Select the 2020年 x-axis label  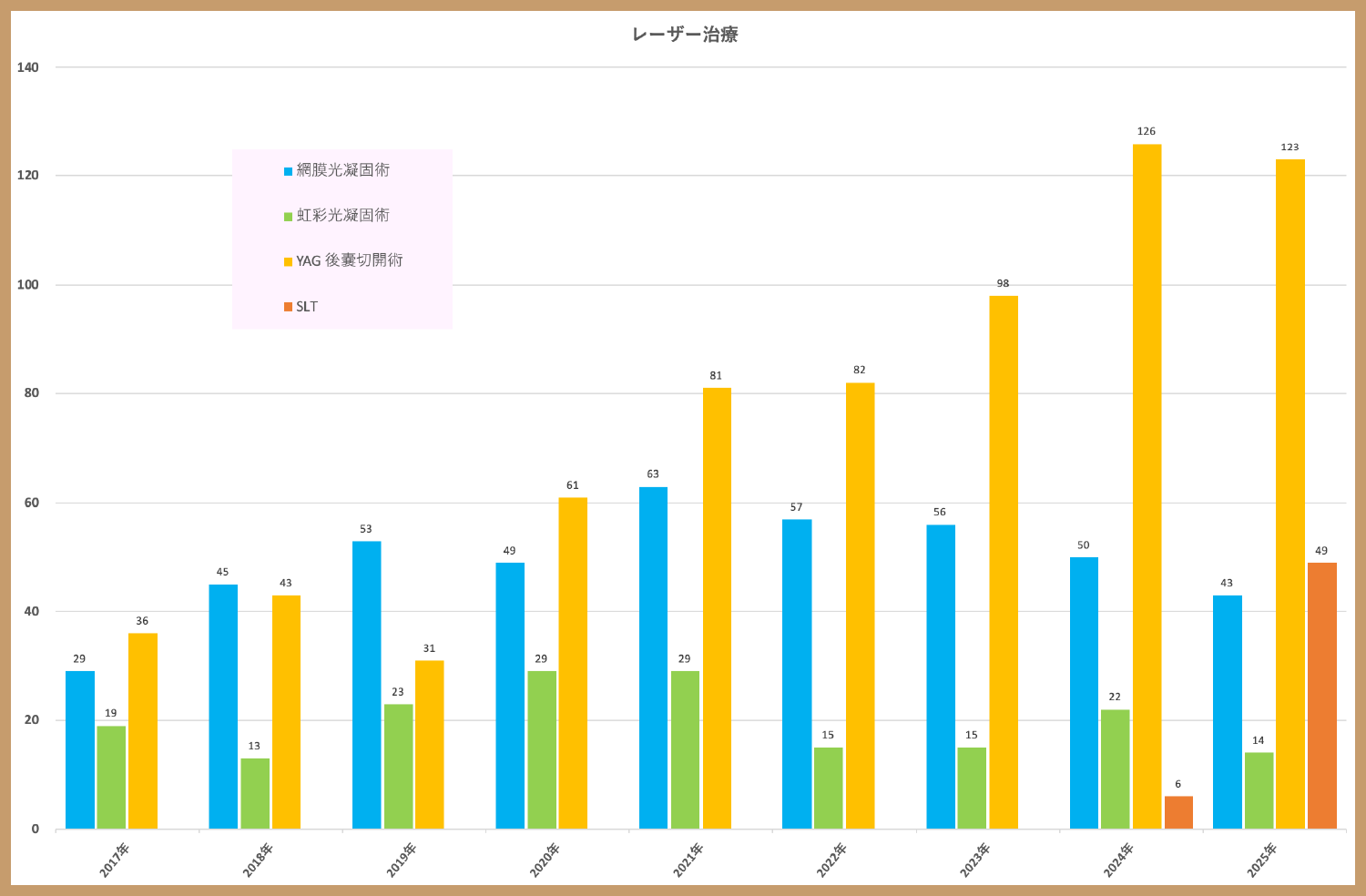pos(545,860)
